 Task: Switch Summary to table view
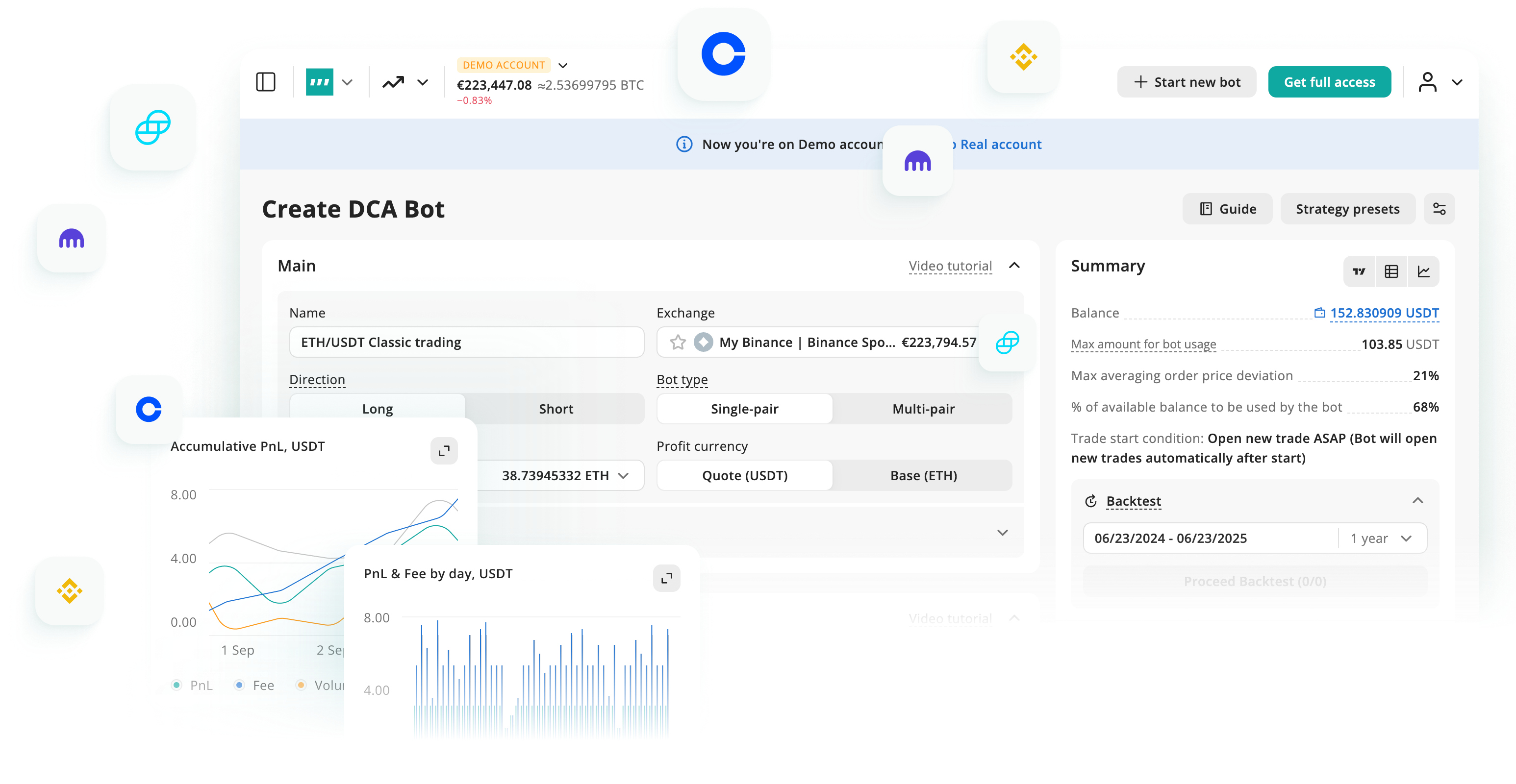[1391, 271]
